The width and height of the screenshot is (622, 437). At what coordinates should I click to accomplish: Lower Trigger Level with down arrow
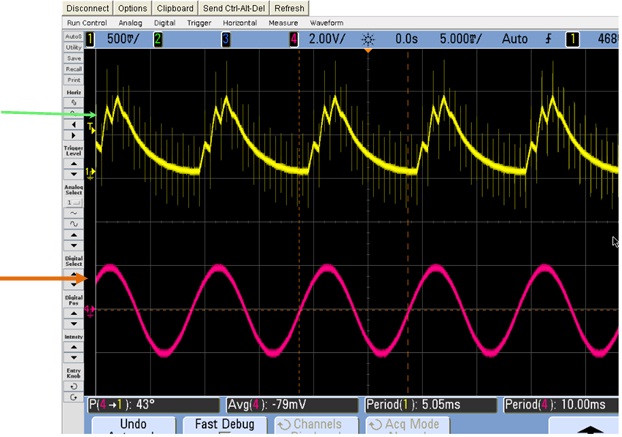coord(73,174)
